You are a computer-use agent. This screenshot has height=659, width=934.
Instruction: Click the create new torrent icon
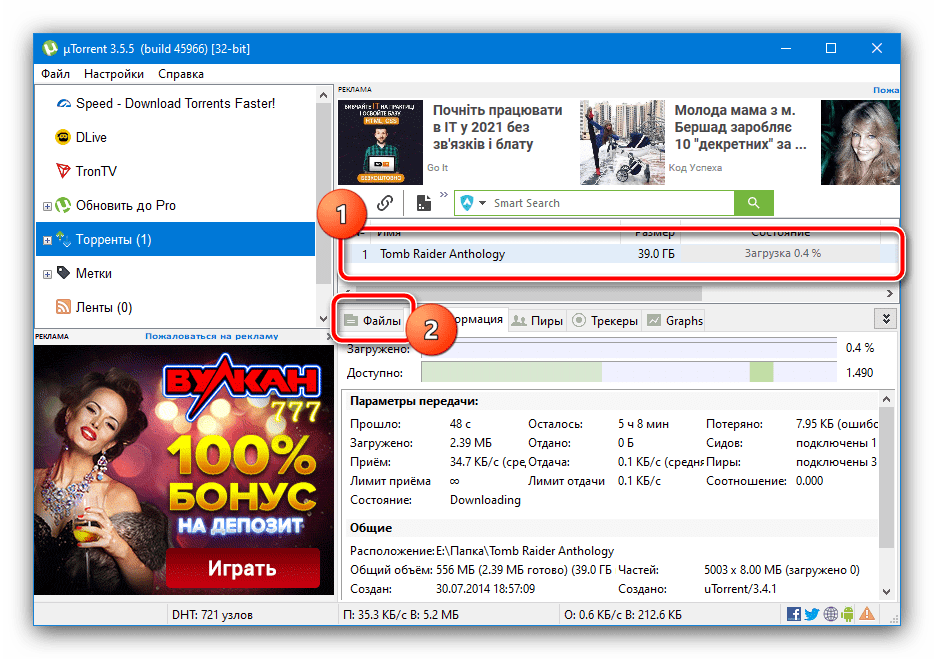point(424,203)
